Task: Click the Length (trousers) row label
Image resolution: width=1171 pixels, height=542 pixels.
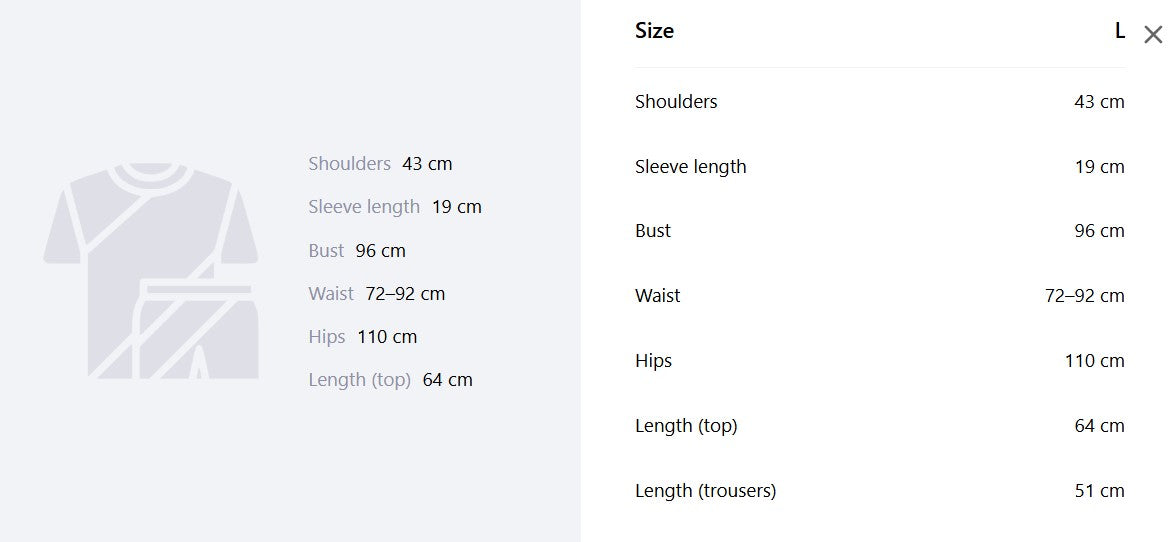Action: coord(706,490)
